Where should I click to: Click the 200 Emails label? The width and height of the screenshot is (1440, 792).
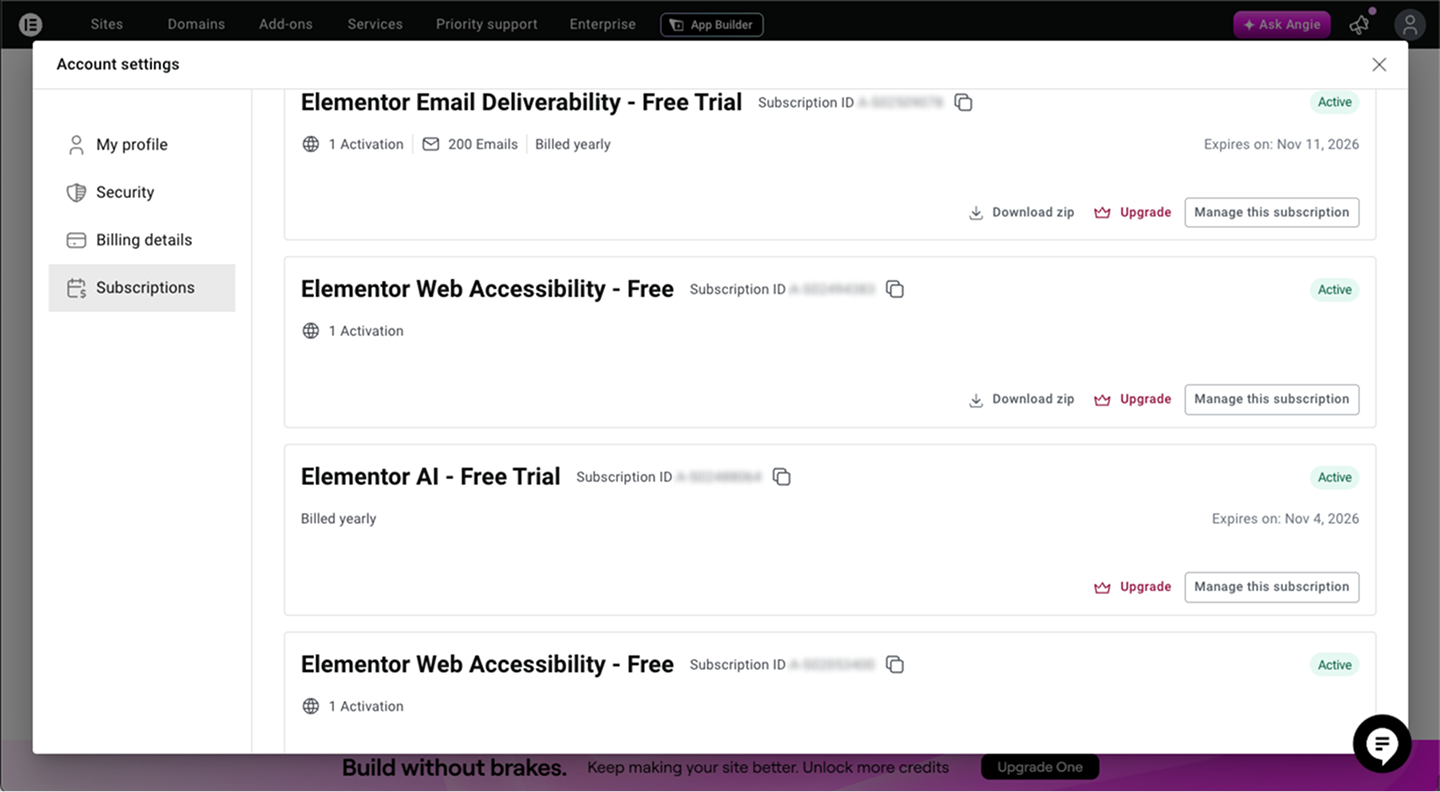tap(483, 144)
